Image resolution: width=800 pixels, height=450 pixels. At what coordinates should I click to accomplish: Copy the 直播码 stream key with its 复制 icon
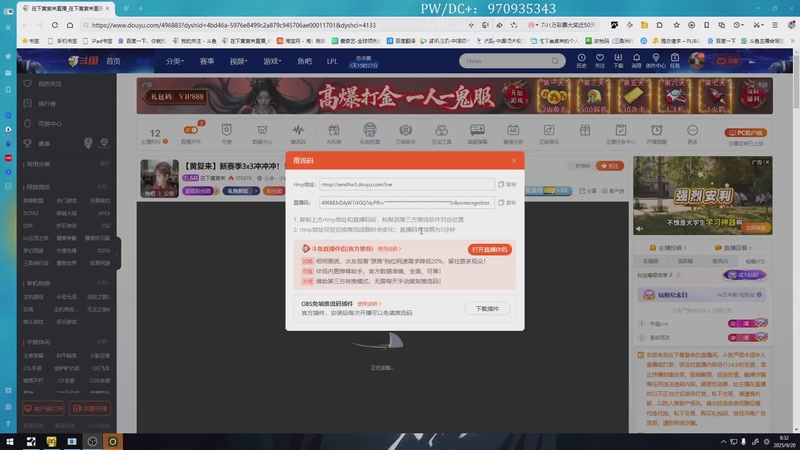tap(507, 203)
